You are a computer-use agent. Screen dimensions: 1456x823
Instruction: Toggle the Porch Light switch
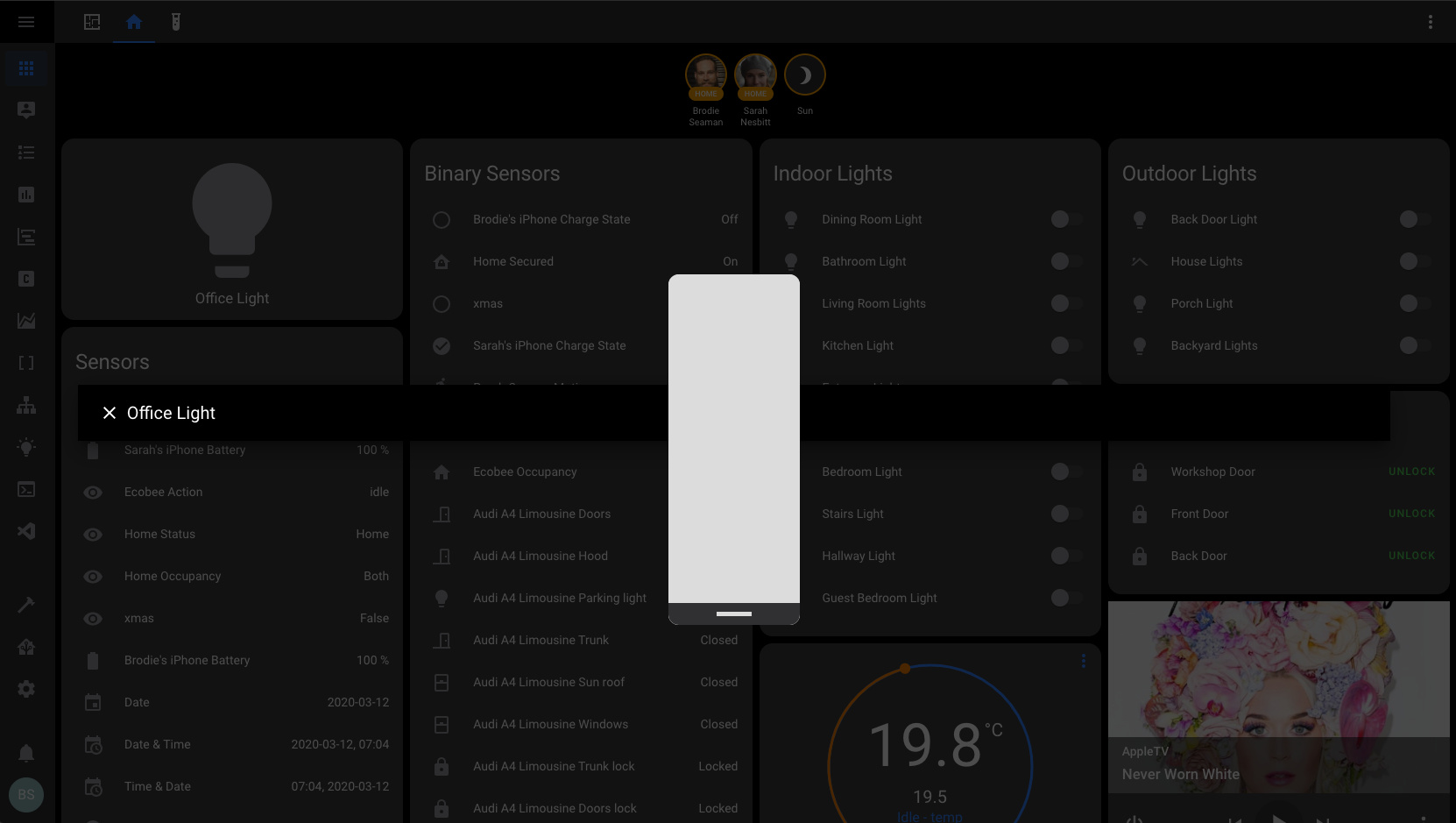click(x=1415, y=303)
